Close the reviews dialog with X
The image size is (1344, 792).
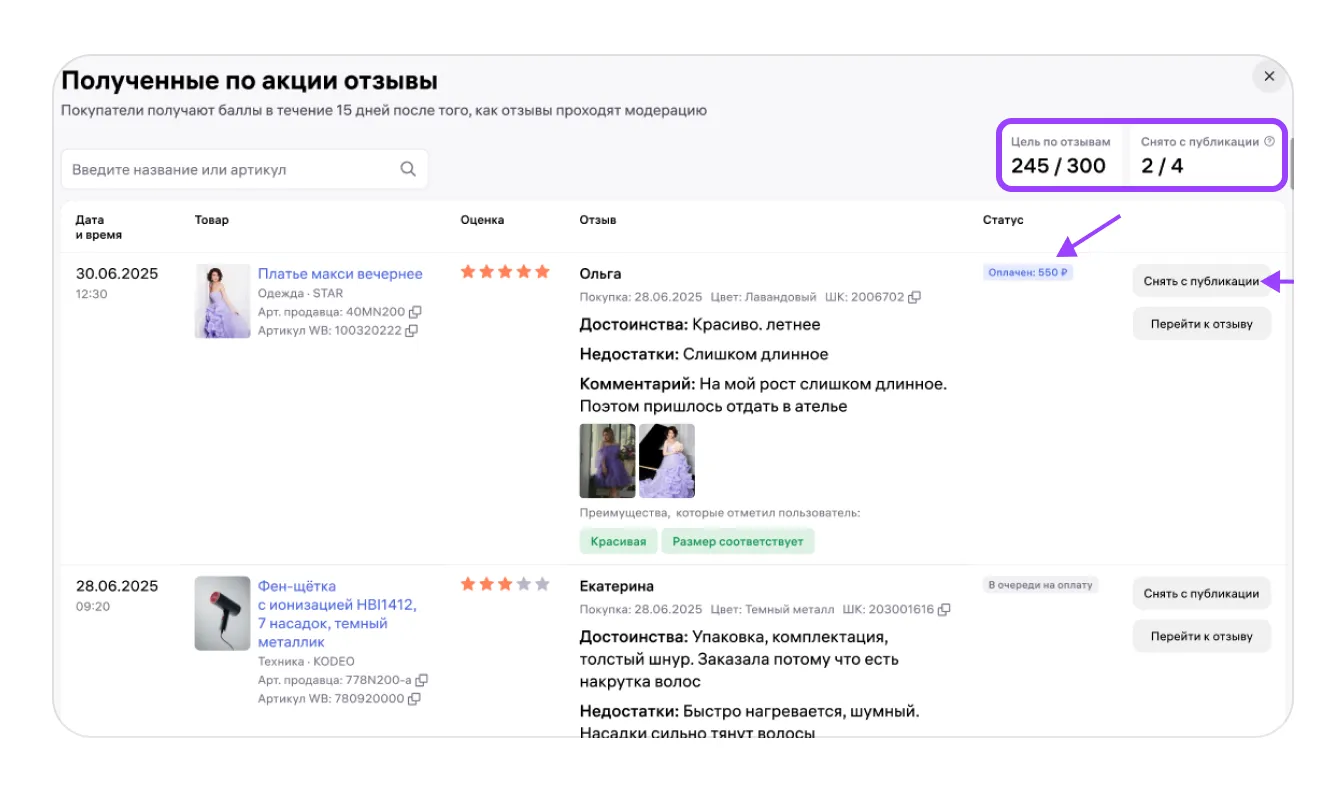pyautogui.click(x=1269, y=77)
